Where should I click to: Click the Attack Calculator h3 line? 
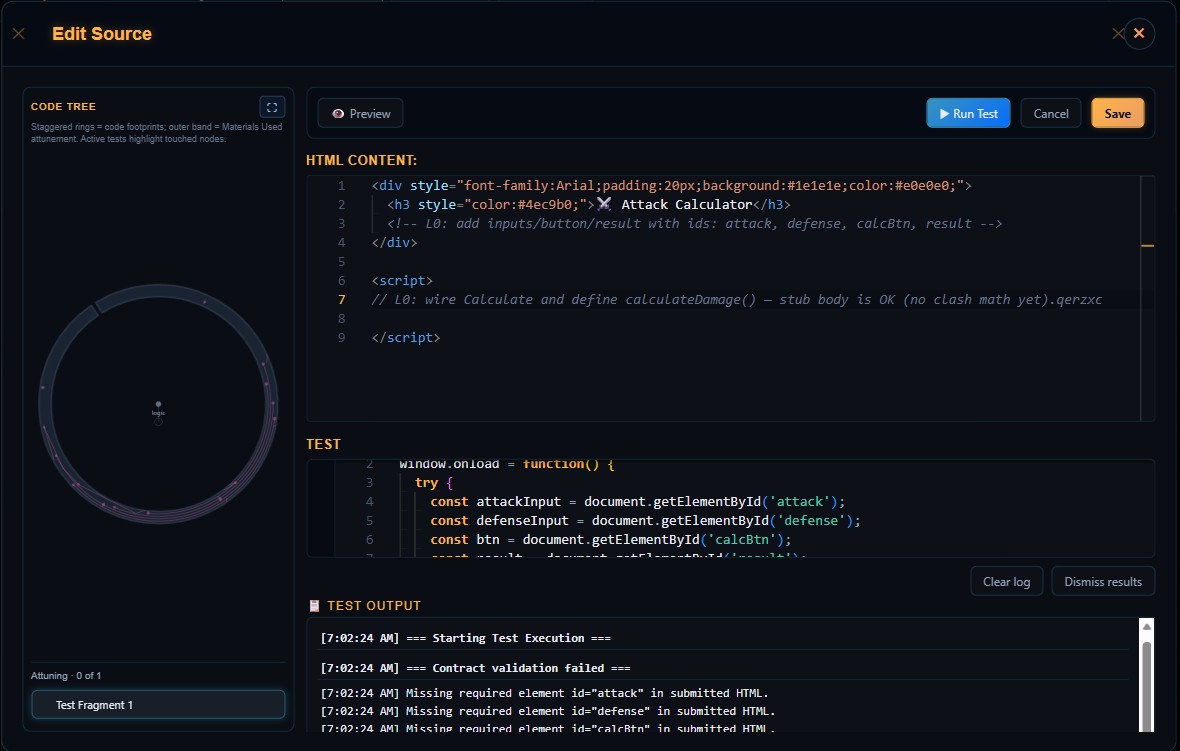pos(588,205)
